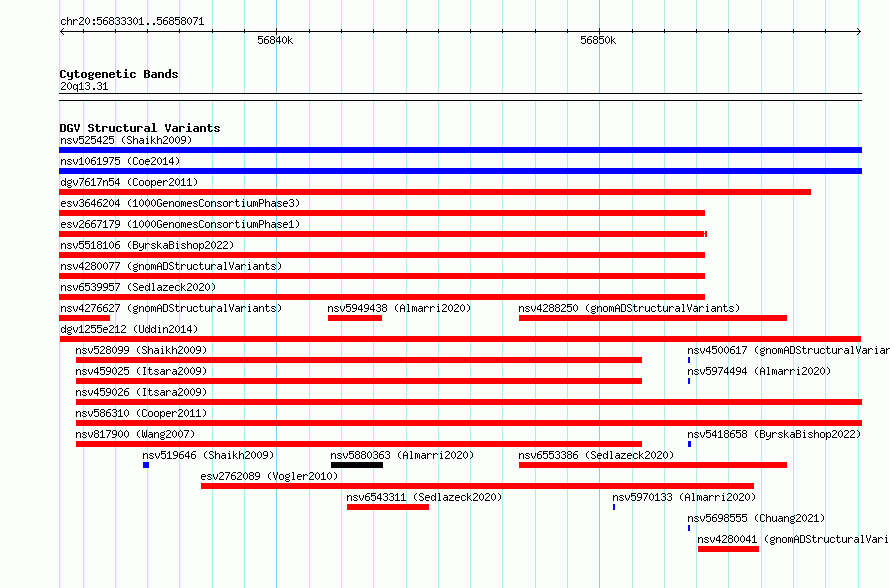
Task: Click the 20q13.31 cytogenetic band label
Action: pyautogui.click(x=84, y=86)
